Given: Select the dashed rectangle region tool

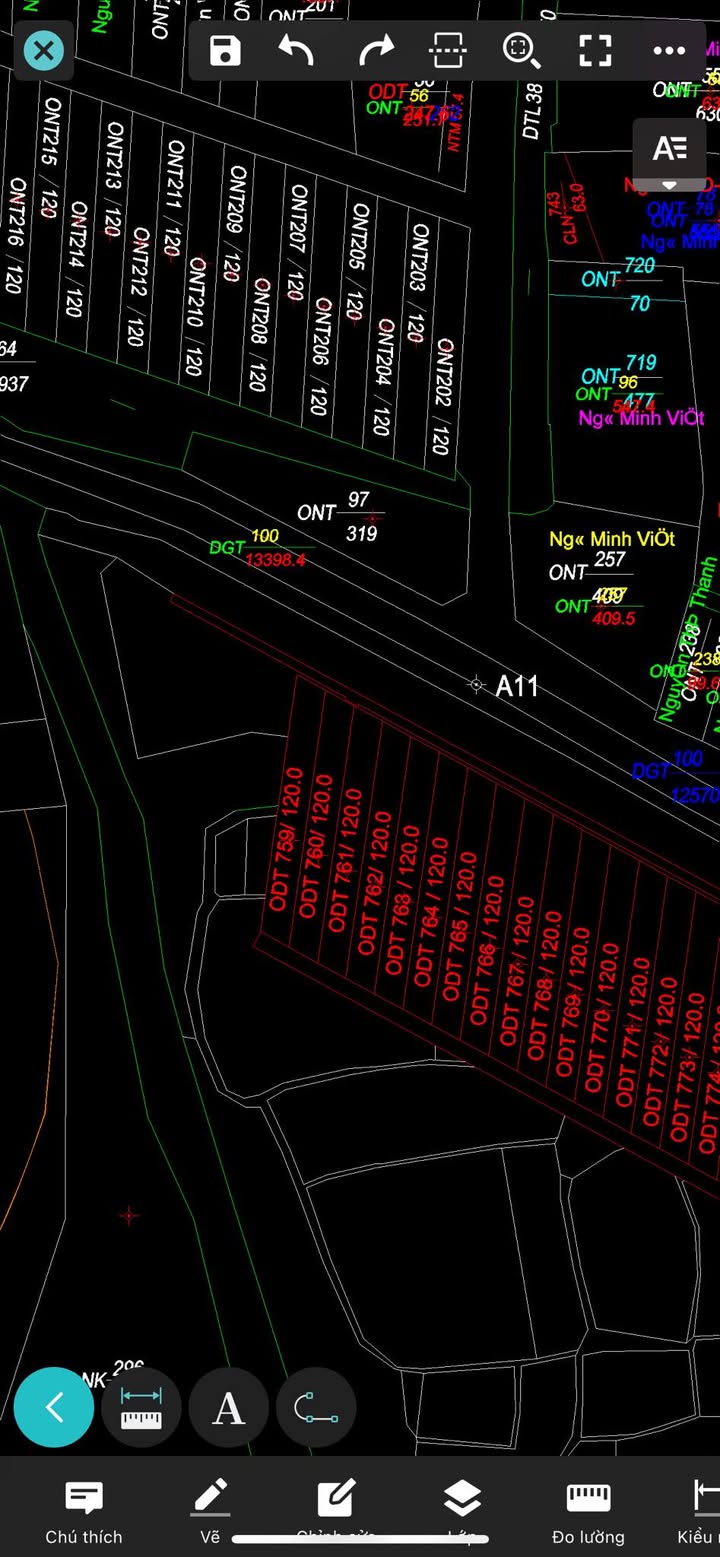Looking at the screenshot, I should (448, 50).
